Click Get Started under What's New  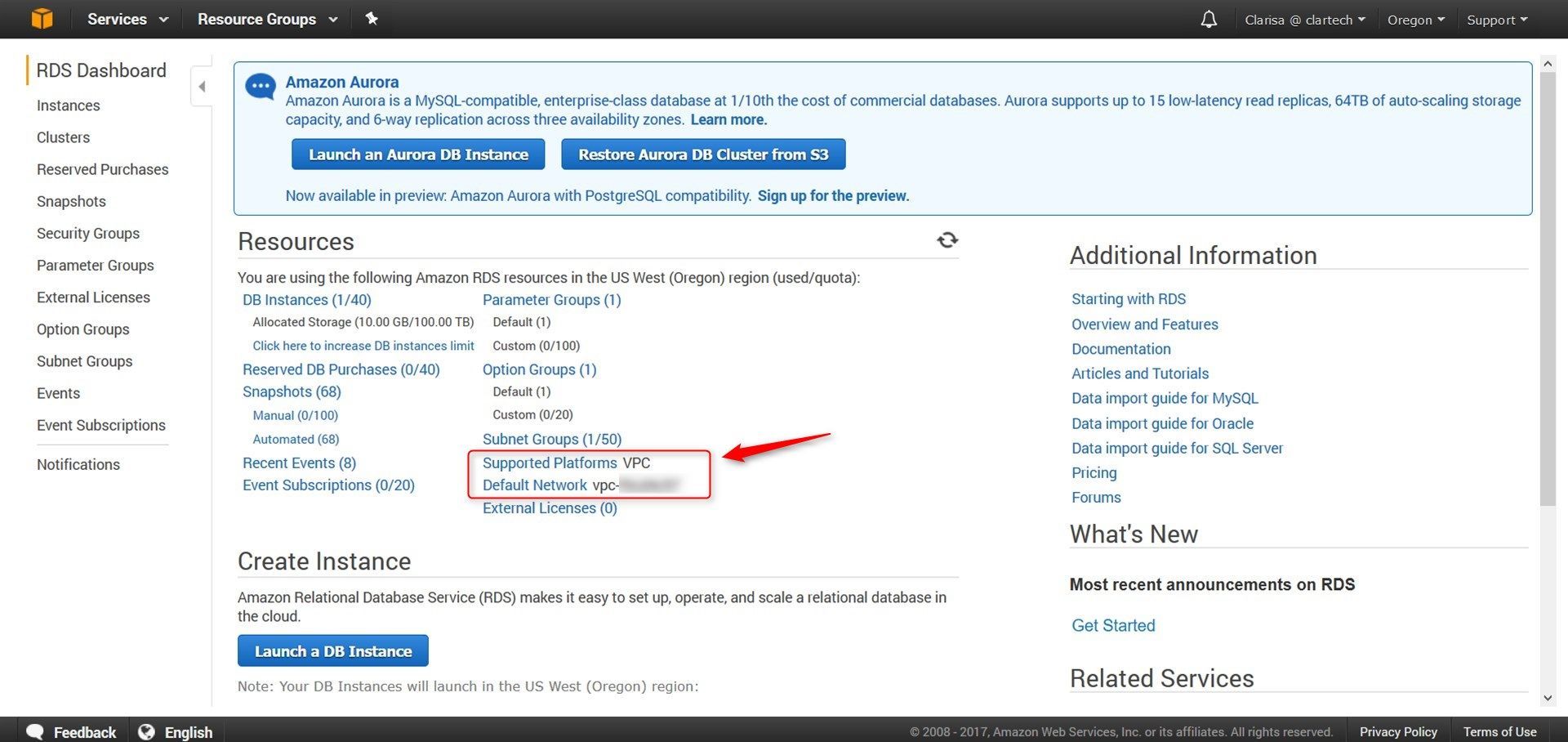1113,625
